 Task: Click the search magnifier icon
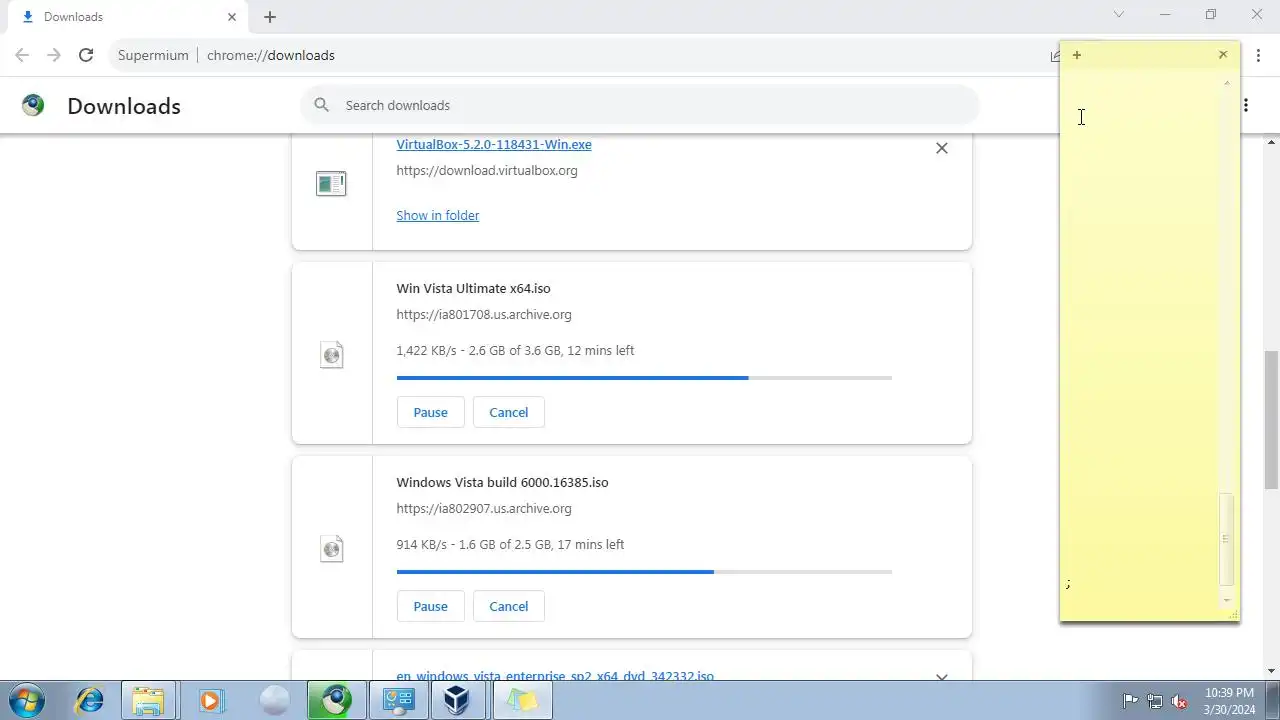(x=321, y=105)
